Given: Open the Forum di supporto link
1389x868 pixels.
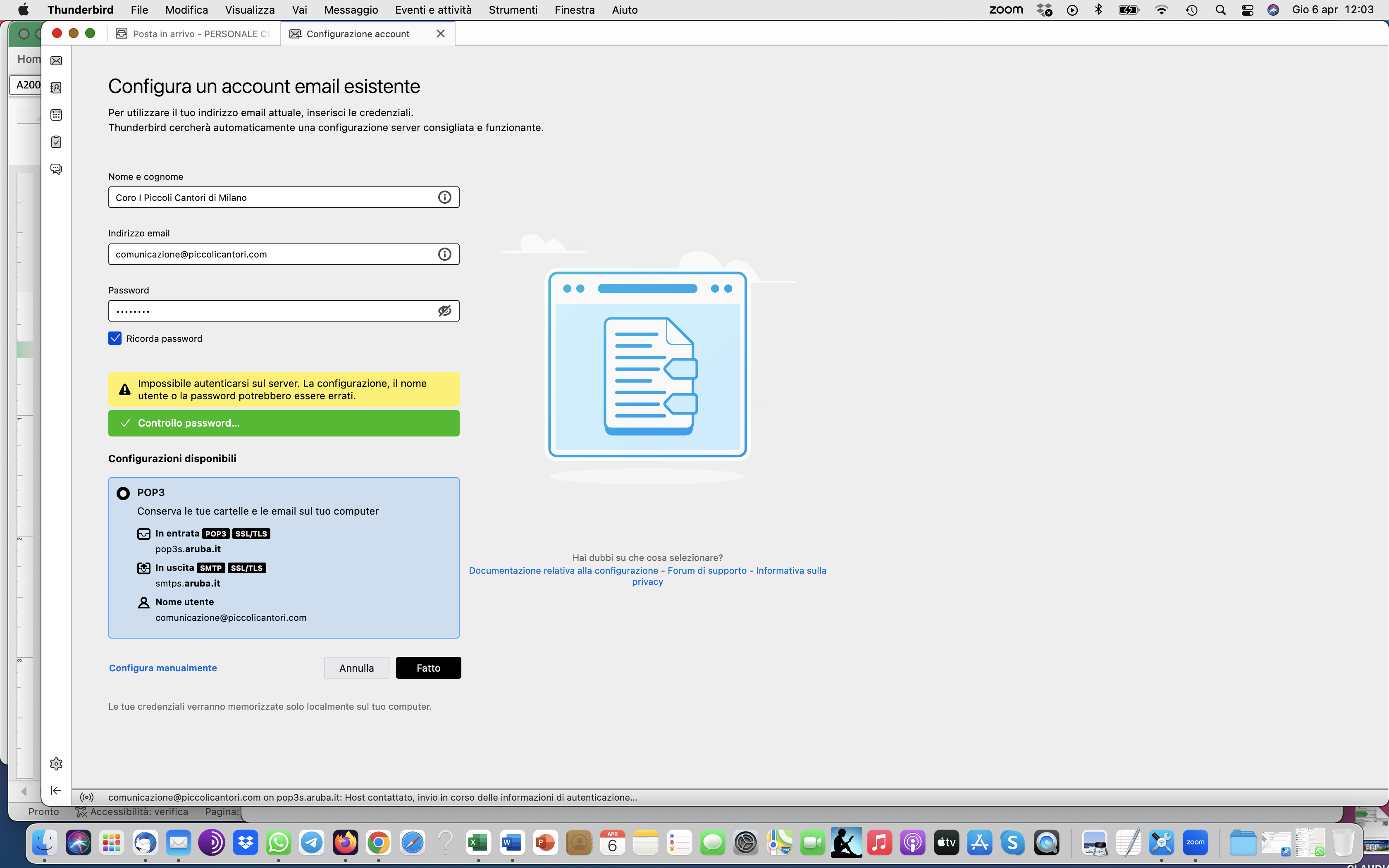Looking at the screenshot, I should pyautogui.click(x=706, y=571).
